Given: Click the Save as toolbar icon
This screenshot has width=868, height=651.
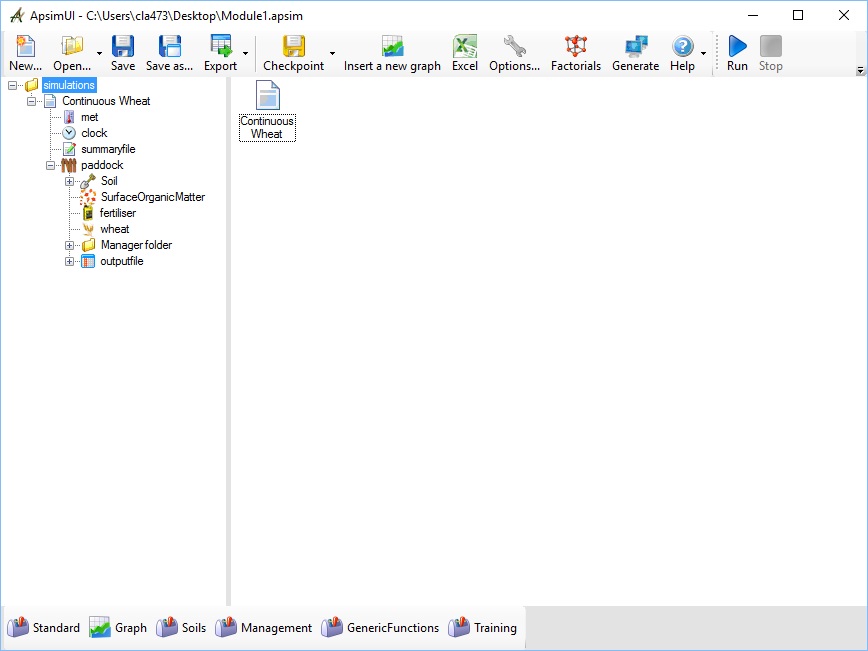Looking at the screenshot, I should coord(169,46).
